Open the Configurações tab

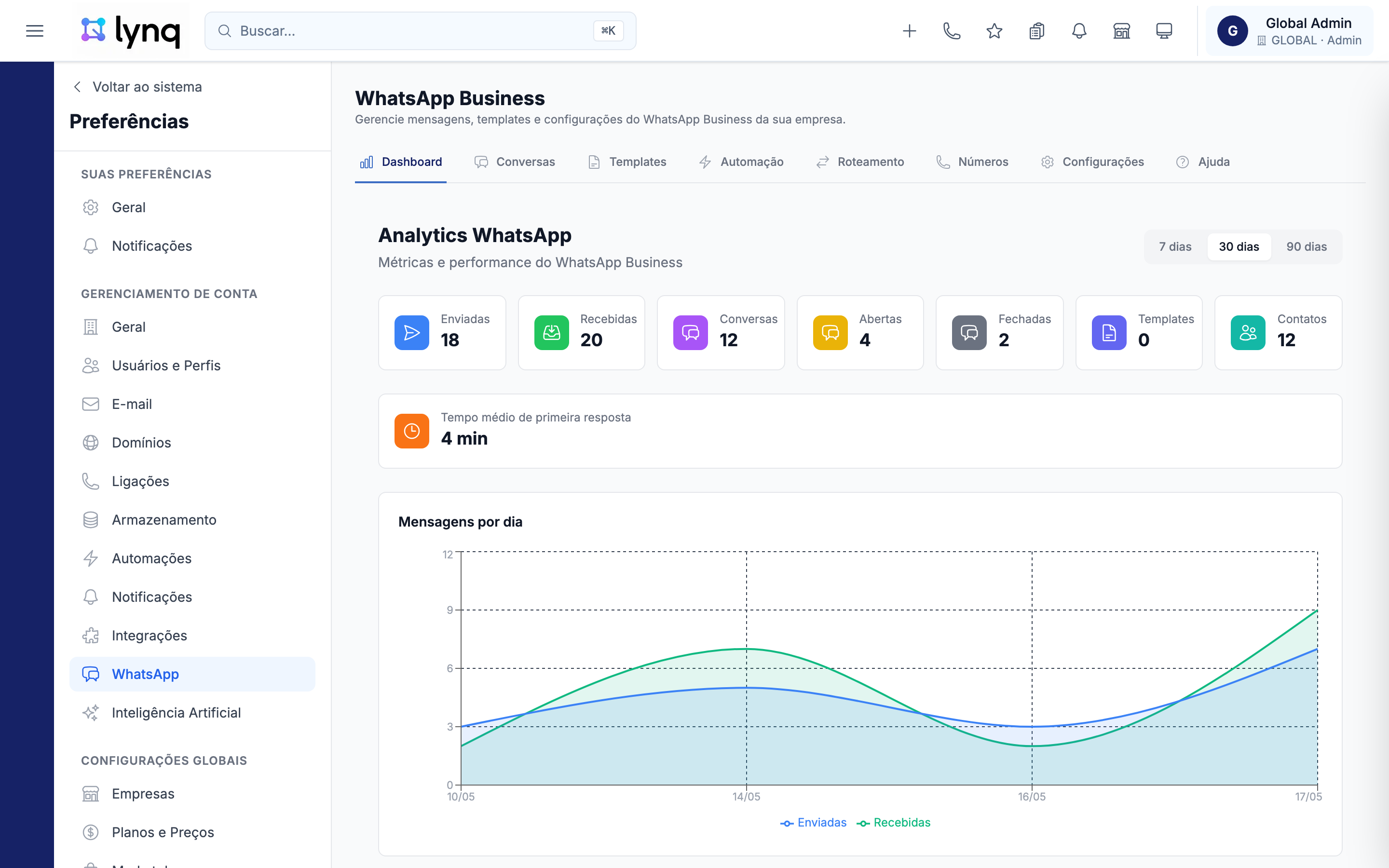coord(1092,162)
